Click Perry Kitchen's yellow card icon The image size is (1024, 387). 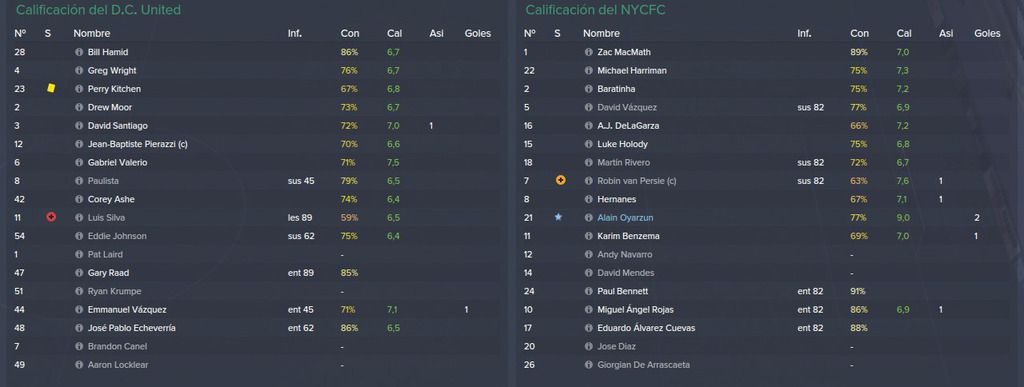[x=52, y=88]
